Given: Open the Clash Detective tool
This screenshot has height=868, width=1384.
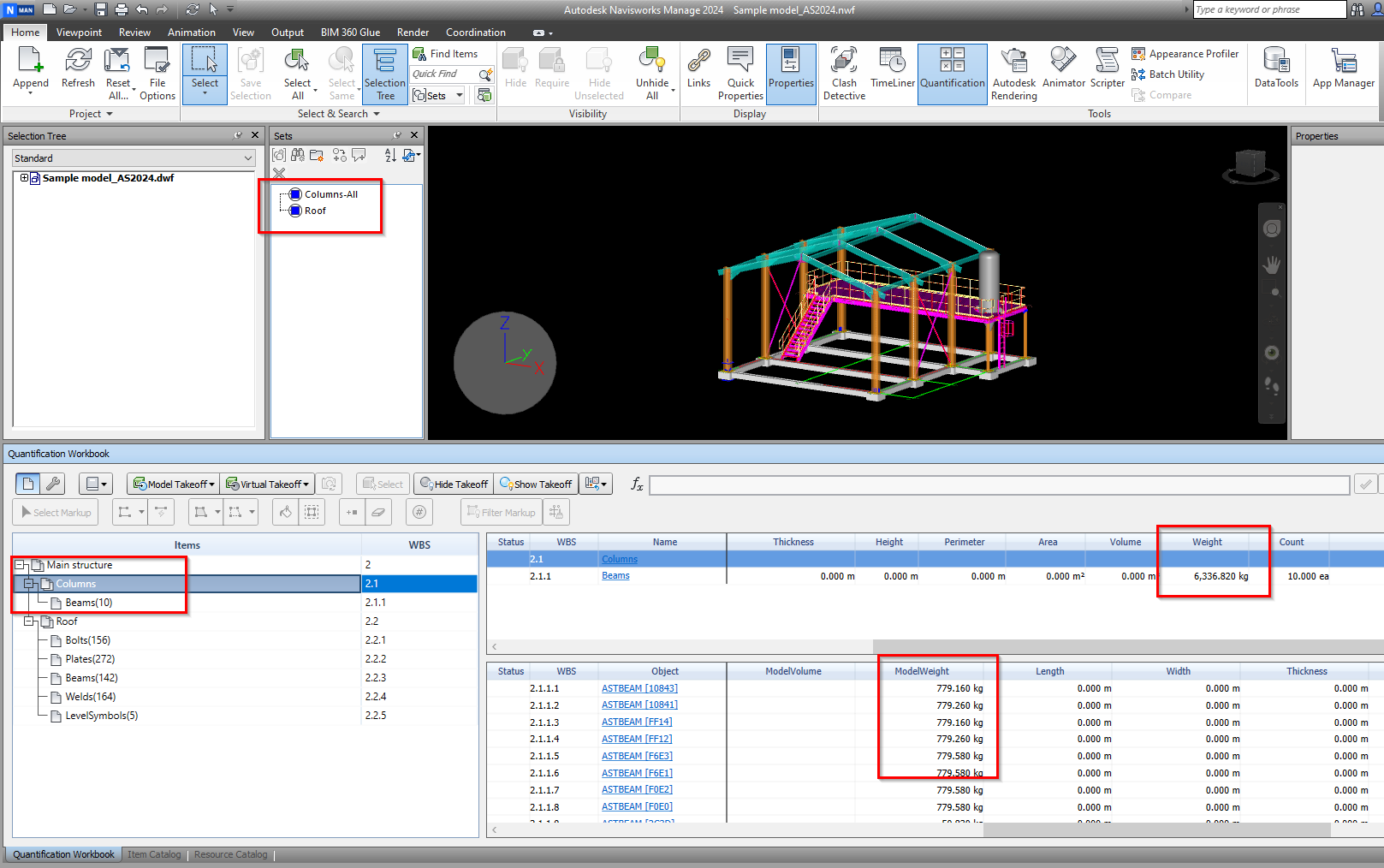Looking at the screenshot, I should pos(843,73).
